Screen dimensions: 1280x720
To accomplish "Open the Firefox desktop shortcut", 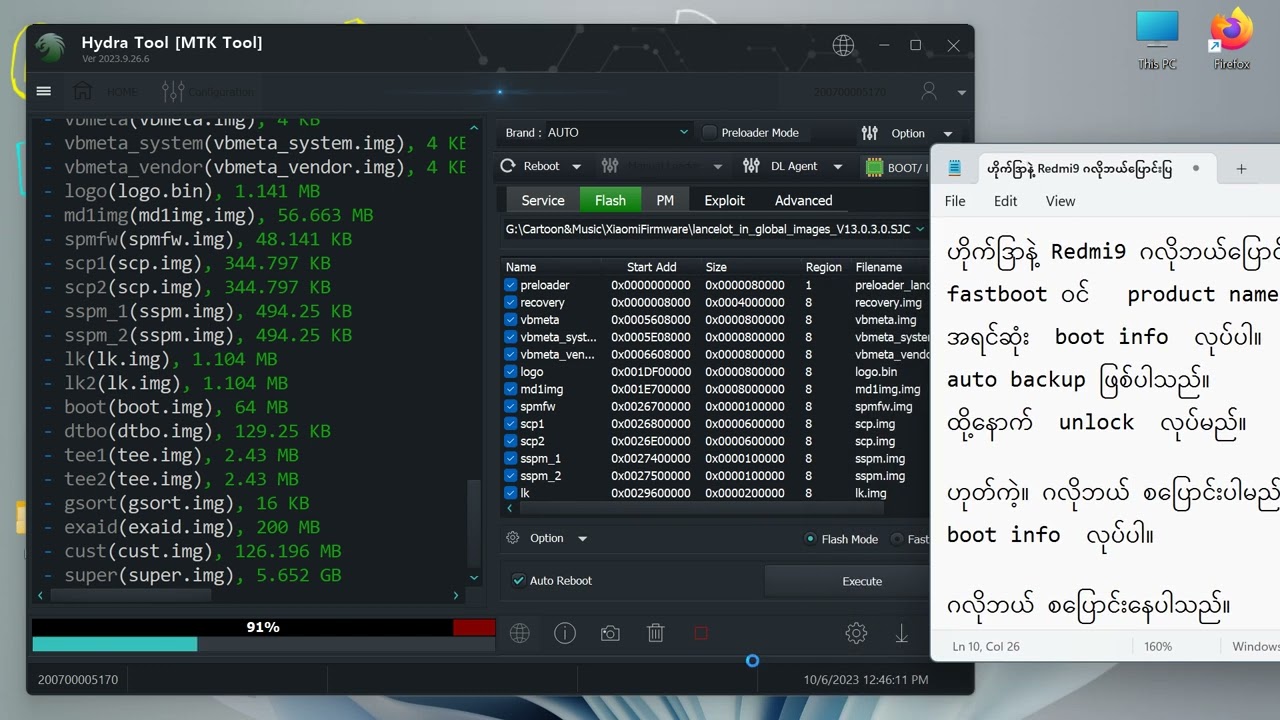I will (x=1232, y=40).
